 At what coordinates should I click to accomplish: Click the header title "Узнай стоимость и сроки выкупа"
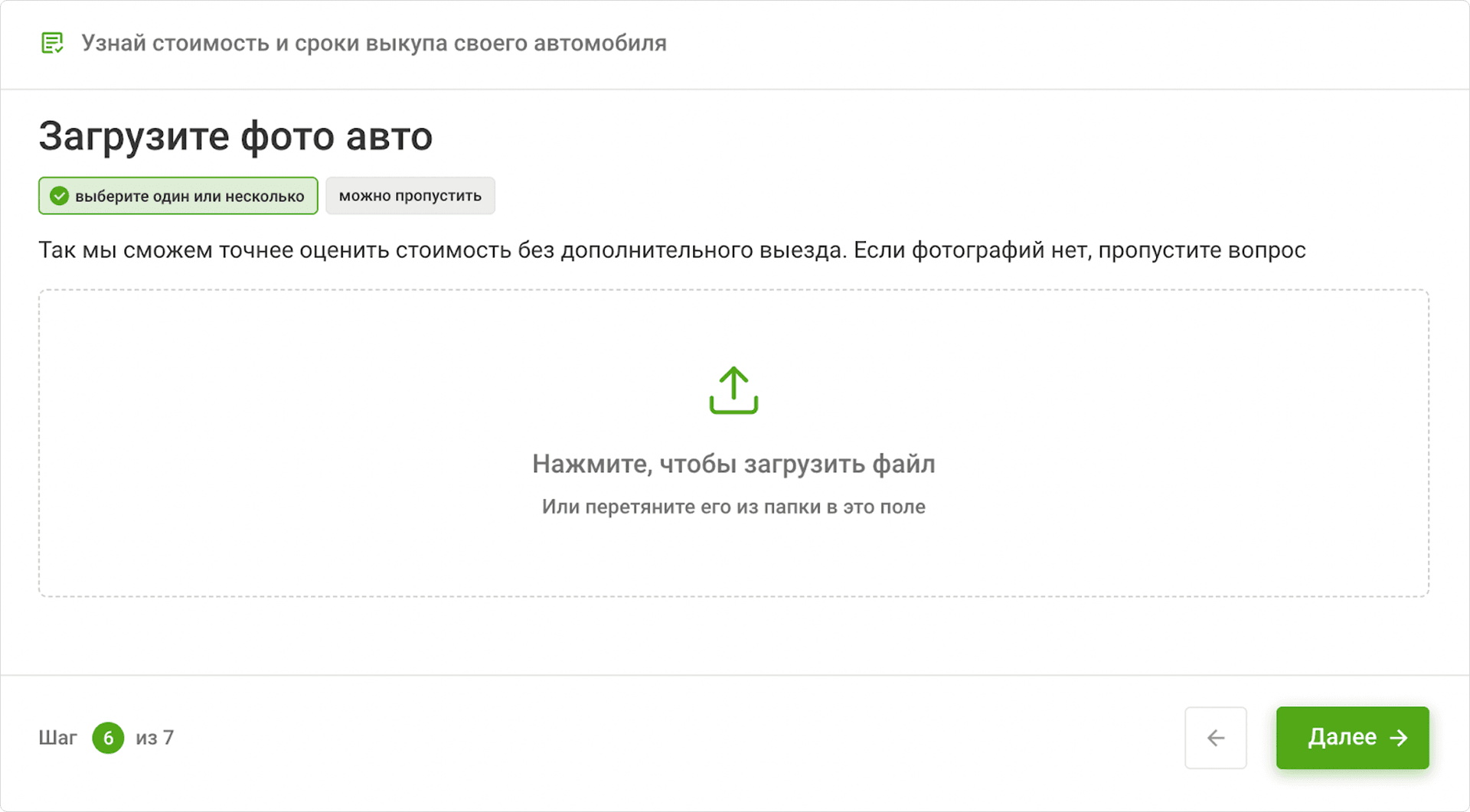pos(374,43)
